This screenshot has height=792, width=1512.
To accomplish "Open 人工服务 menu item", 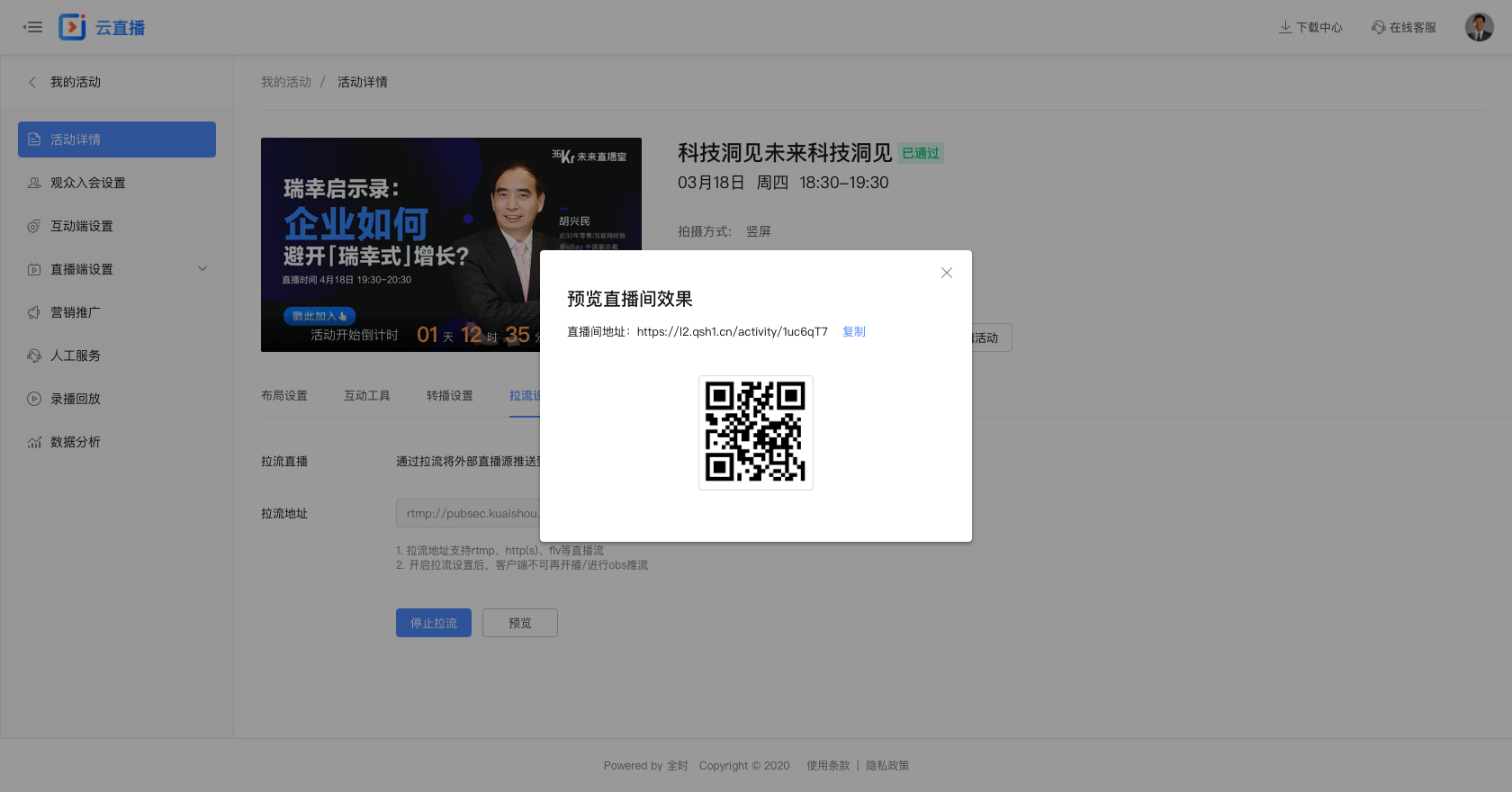I will point(117,355).
